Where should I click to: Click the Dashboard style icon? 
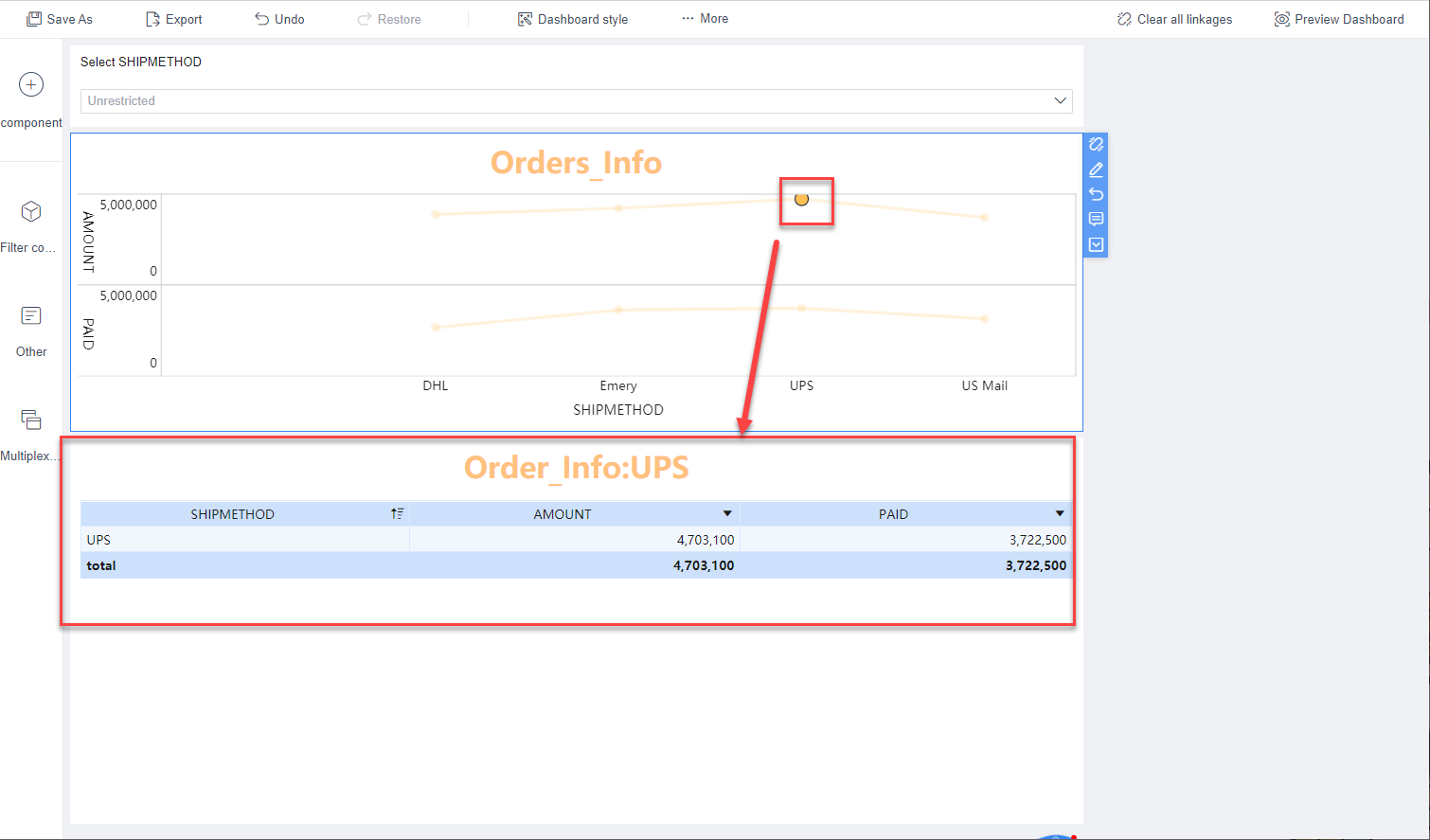[x=525, y=19]
